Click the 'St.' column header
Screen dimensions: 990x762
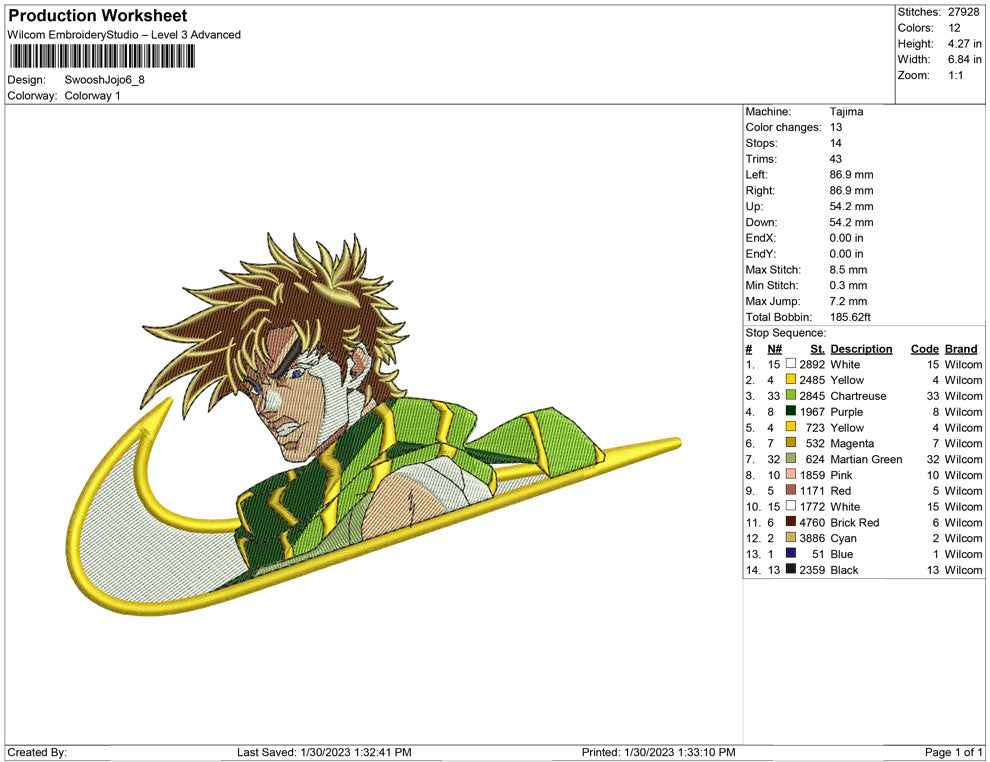[x=818, y=349]
